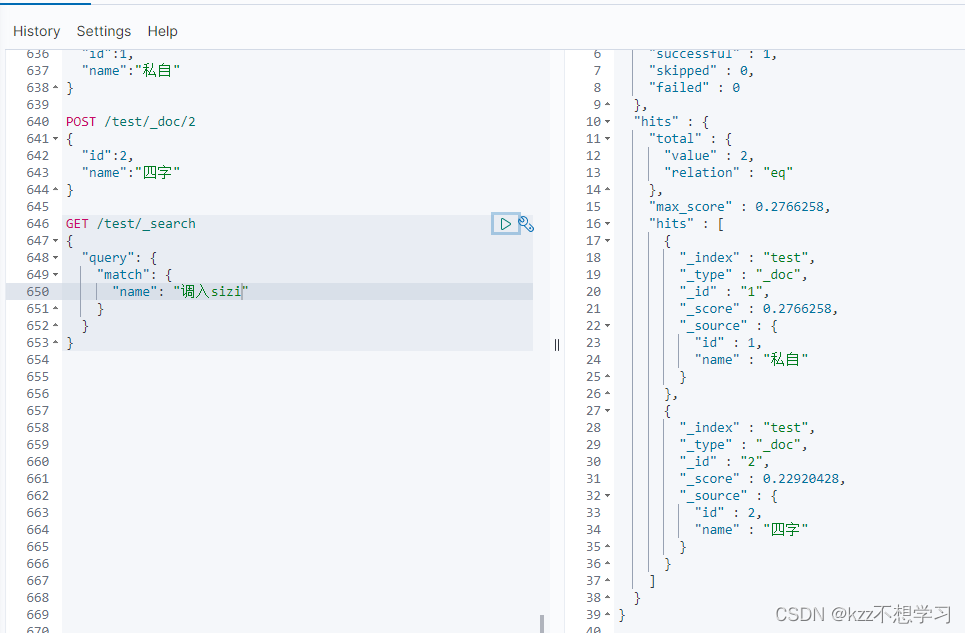The width and height of the screenshot is (965, 633).
Task: Run the GET /test/_search request
Action: point(505,224)
